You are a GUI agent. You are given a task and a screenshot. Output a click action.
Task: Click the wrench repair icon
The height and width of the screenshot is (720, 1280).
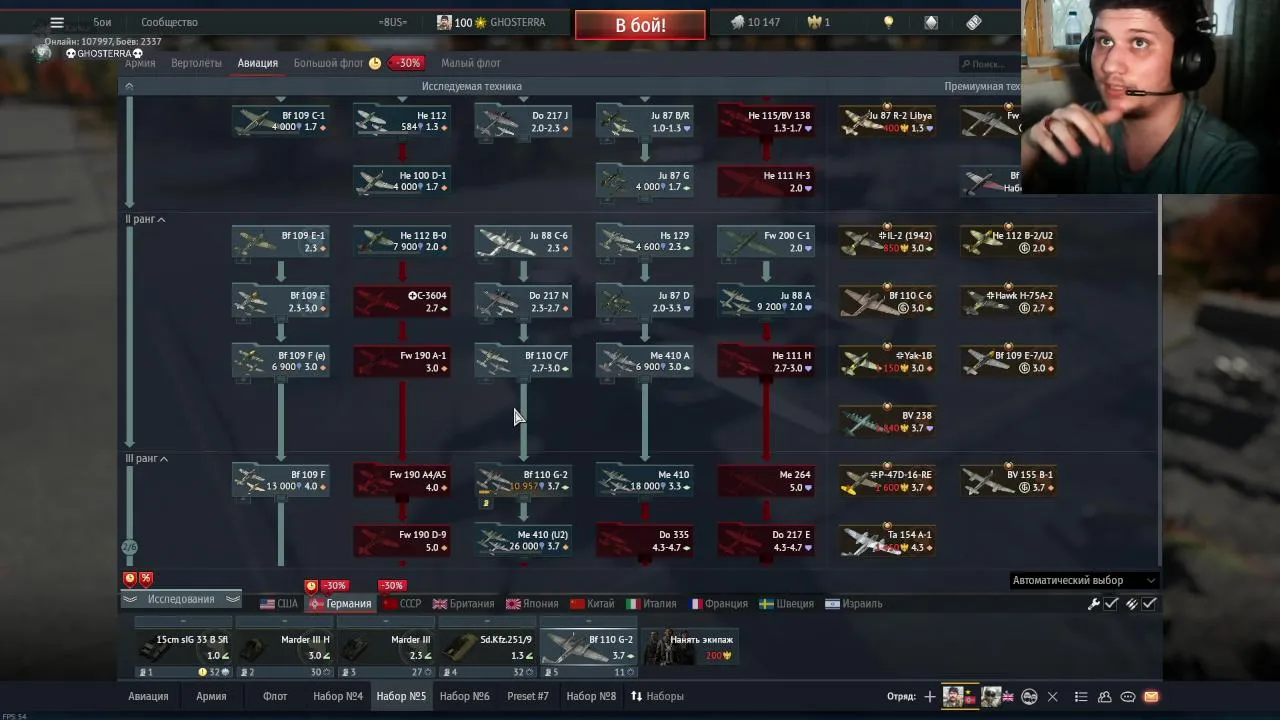point(1094,604)
